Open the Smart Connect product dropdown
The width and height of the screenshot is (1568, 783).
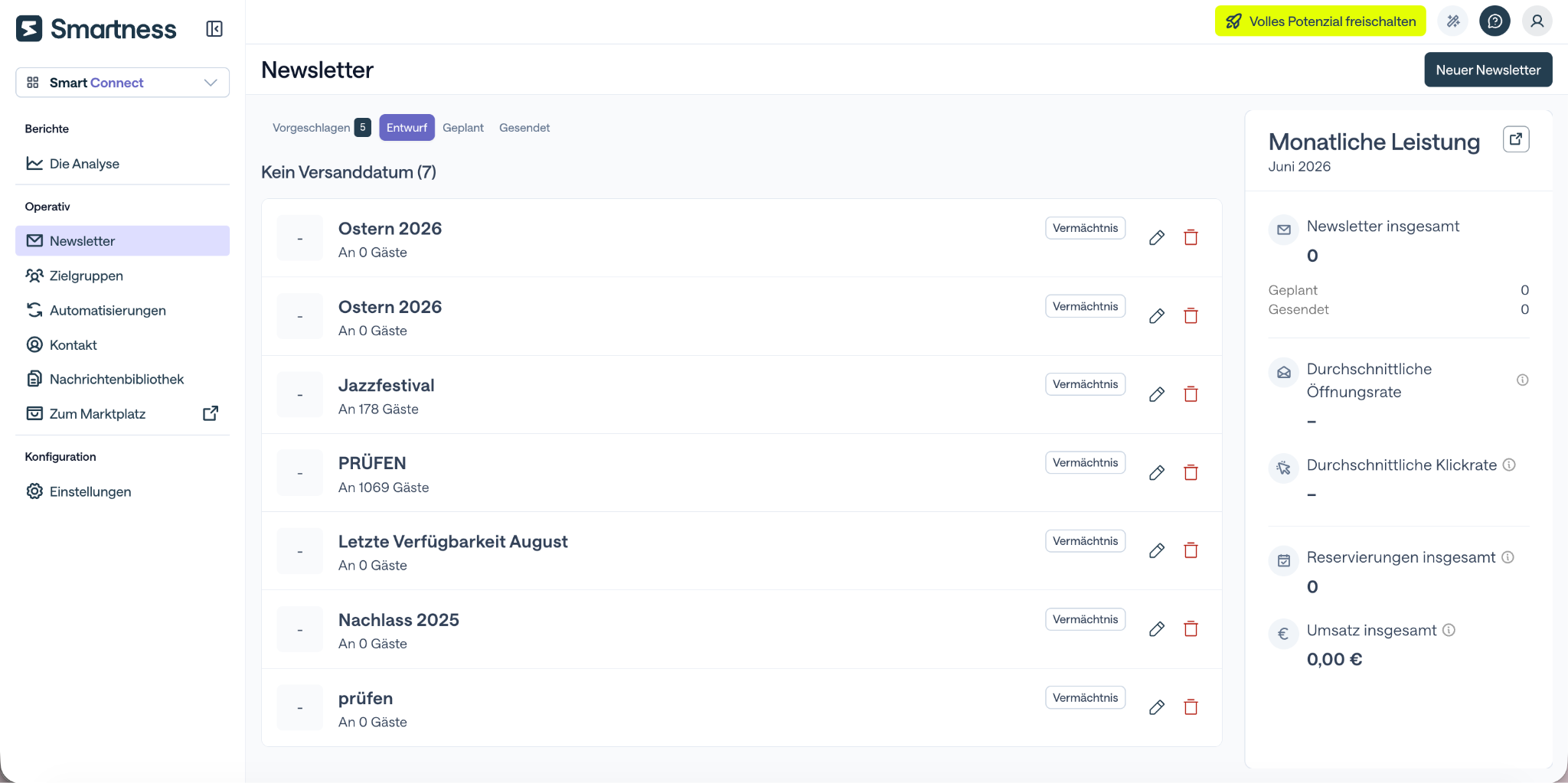pos(122,83)
